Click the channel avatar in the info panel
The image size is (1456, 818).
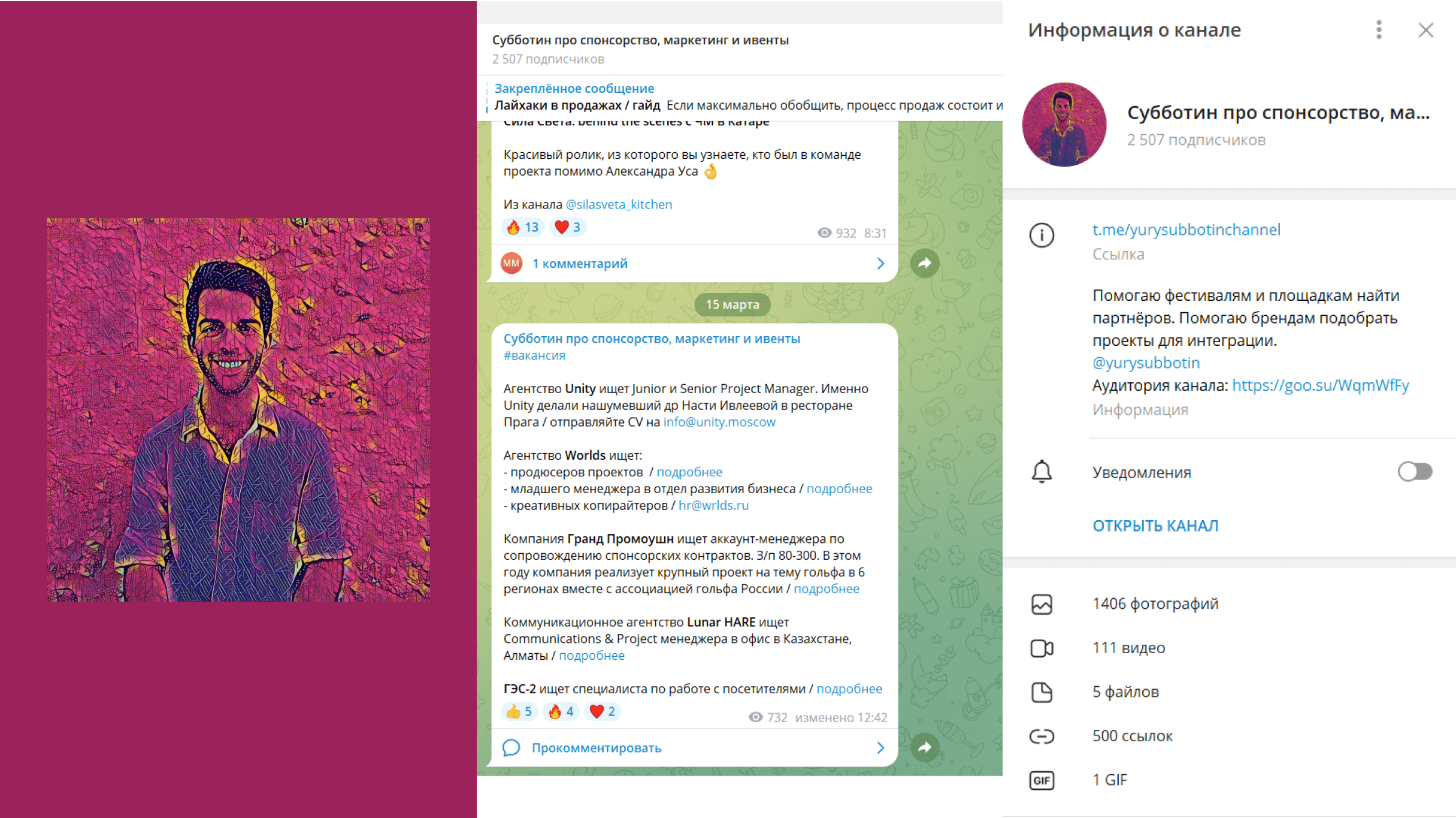pos(1064,124)
